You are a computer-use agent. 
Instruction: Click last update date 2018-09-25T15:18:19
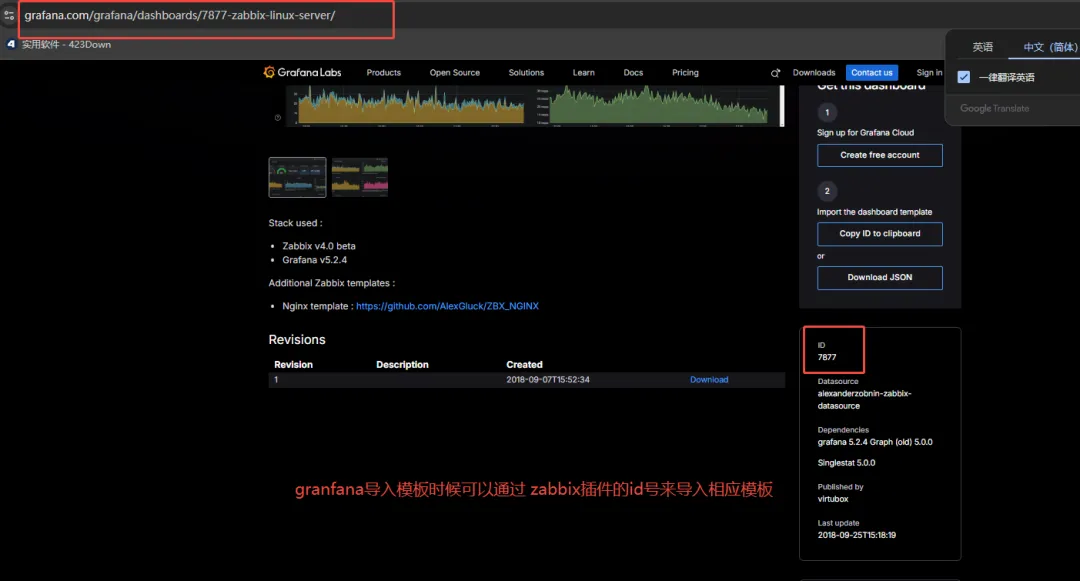(x=856, y=535)
